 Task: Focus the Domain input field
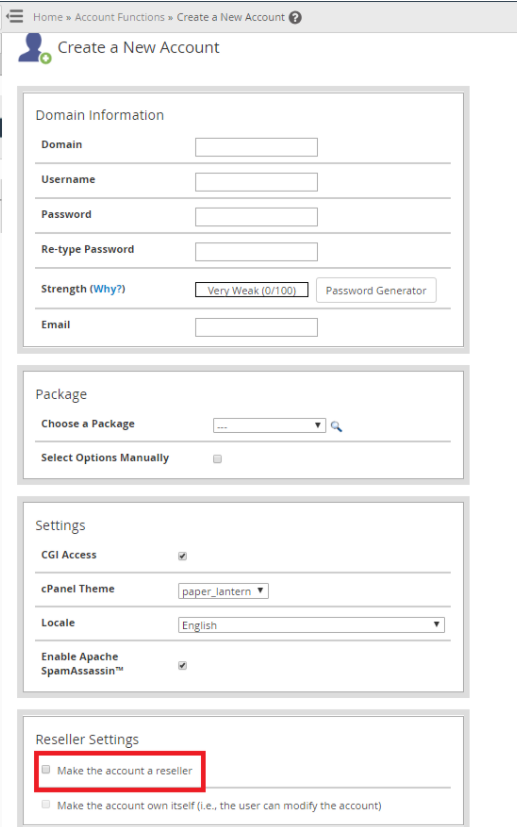[256, 147]
